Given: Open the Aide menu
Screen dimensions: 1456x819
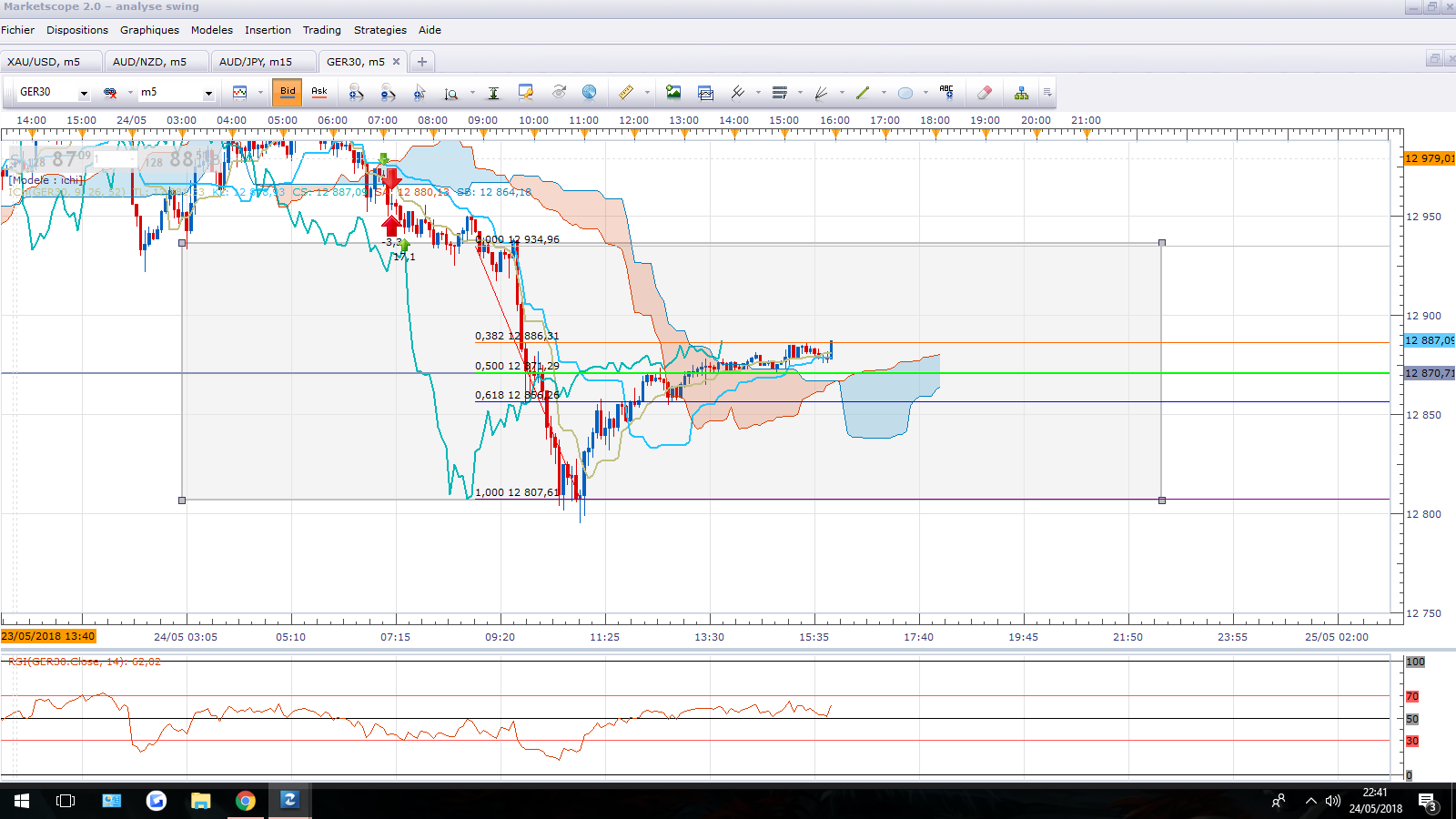Looking at the screenshot, I should click(430, 30).
